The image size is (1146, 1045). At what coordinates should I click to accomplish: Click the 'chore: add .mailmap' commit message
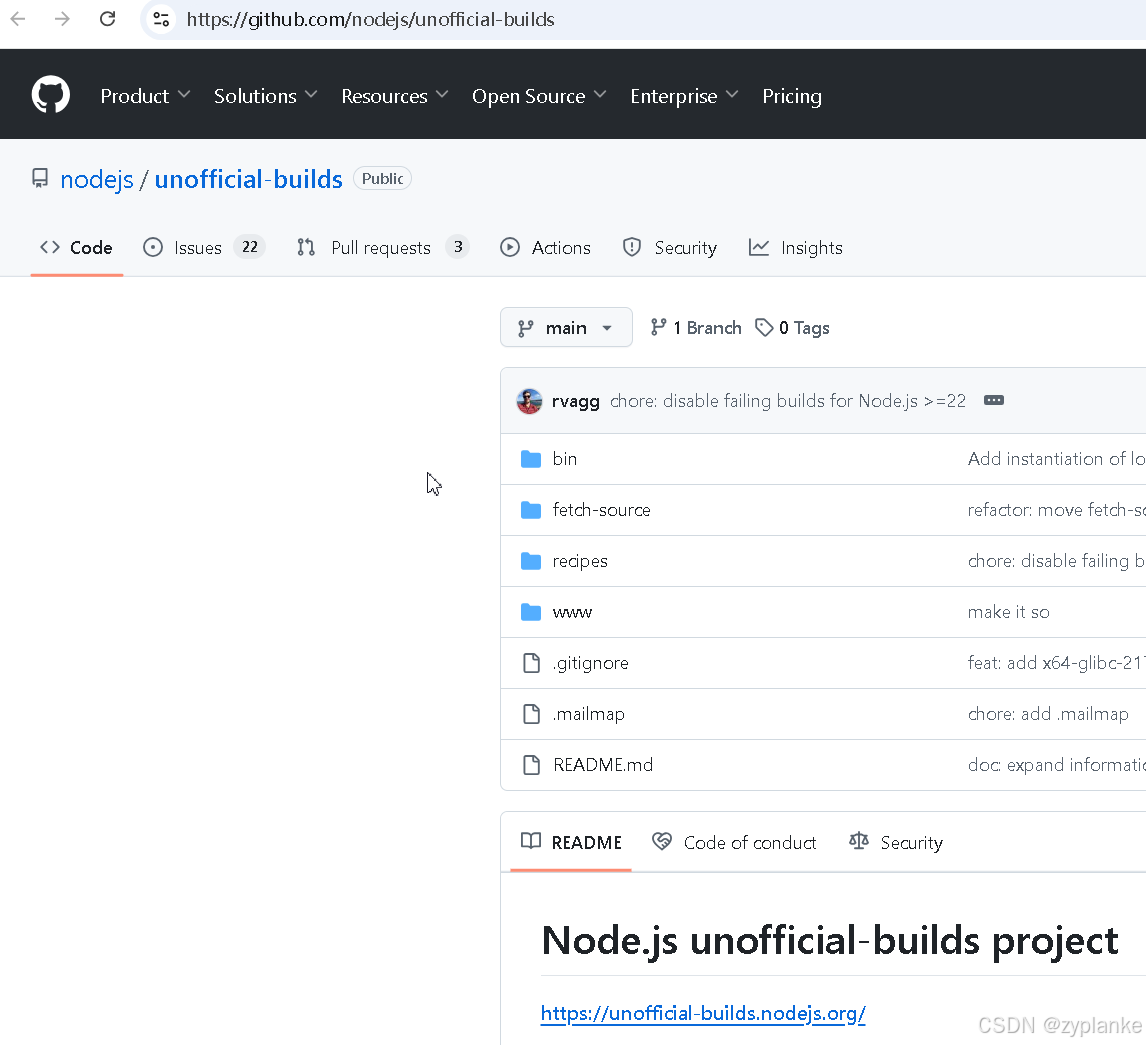tap(1048, 714)
